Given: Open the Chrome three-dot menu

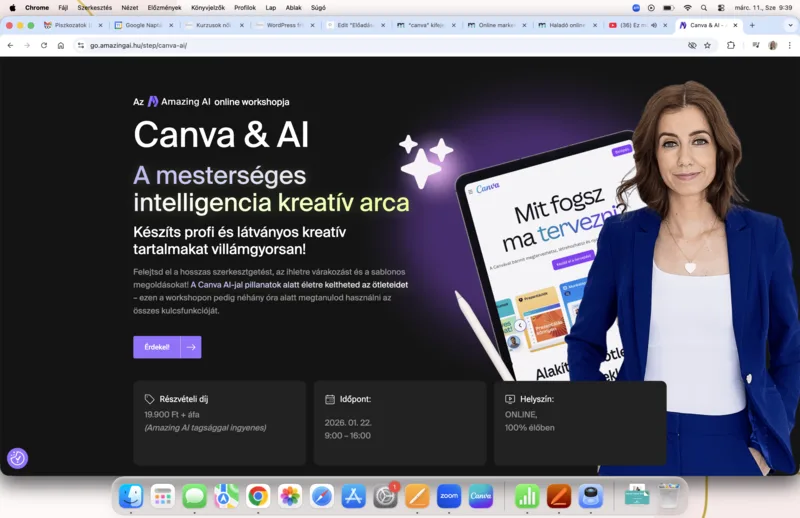Looking at the screenshot, I should 789,45.
